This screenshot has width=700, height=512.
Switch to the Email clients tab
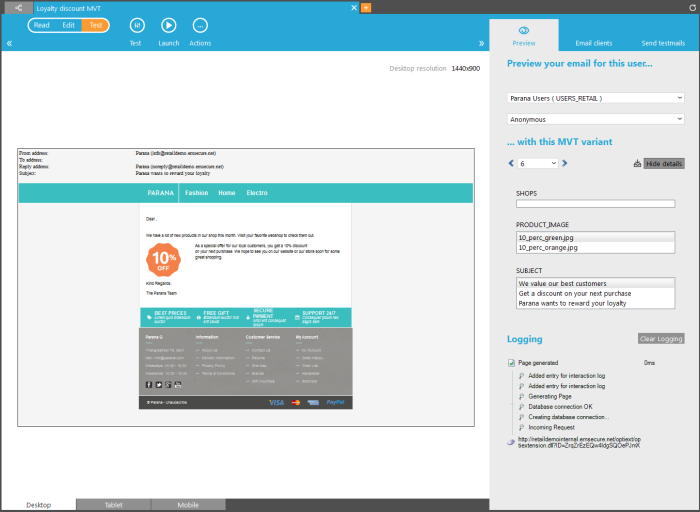[595, 44]
